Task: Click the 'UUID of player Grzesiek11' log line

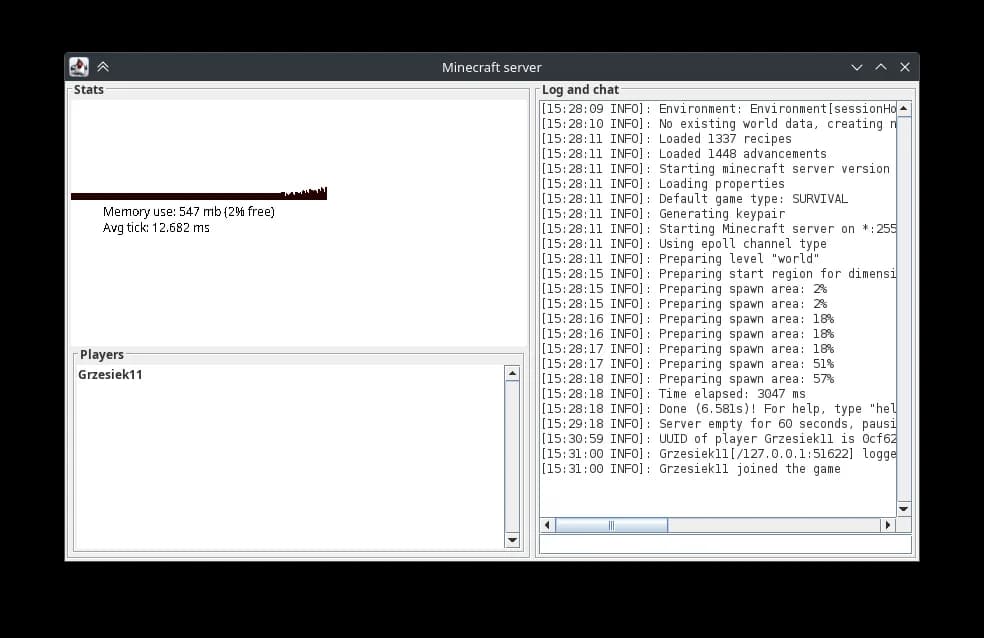Action: point(719,439)
